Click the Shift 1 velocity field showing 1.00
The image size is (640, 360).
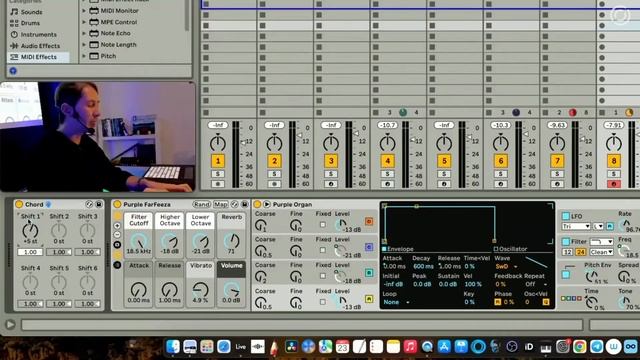tap(30, 252)
